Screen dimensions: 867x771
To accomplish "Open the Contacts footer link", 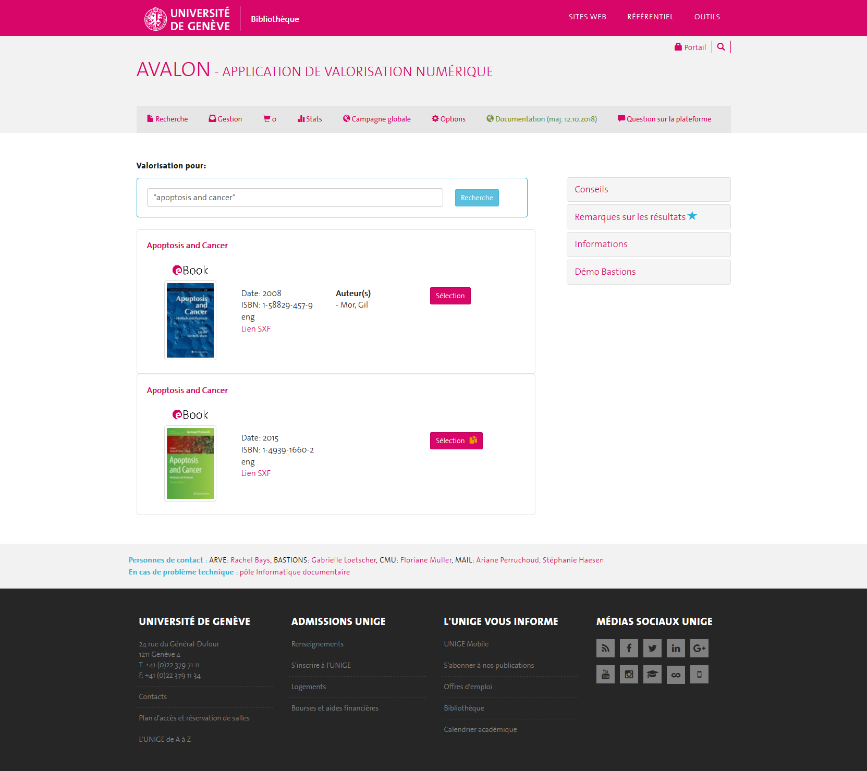I will (x=153, y=696).
